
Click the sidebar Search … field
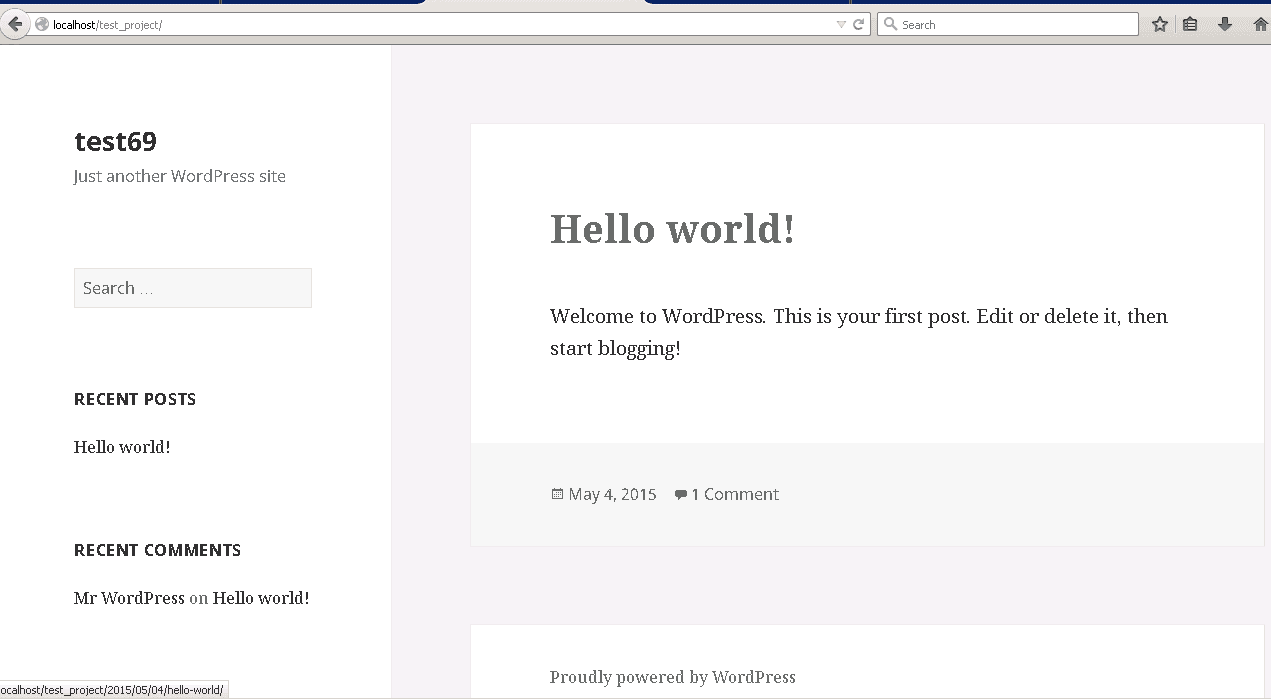tap(193, 288)
